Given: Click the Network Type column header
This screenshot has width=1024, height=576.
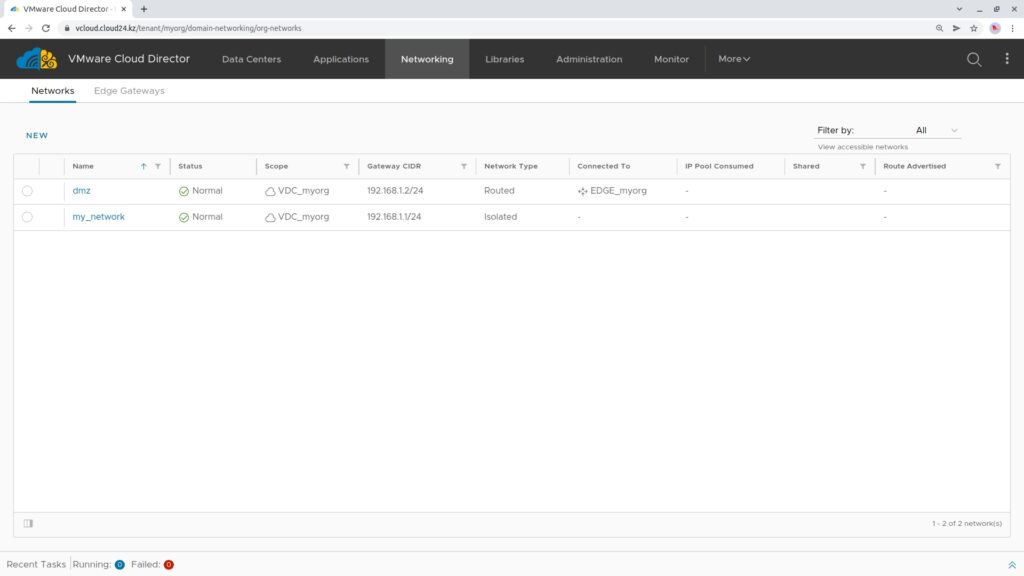Looking at the screenshot, I should click(511, 167).
